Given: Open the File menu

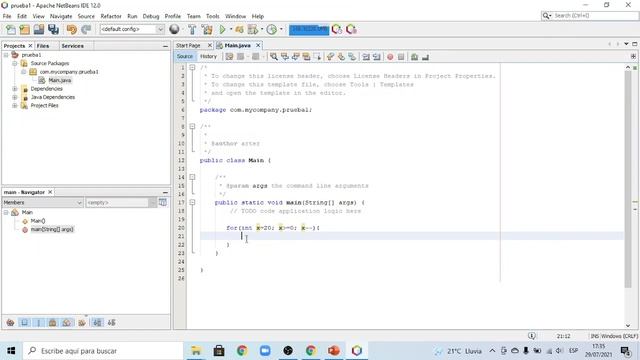Looking at the screenshot, I should pyautogui.click(x=7, y=16).
